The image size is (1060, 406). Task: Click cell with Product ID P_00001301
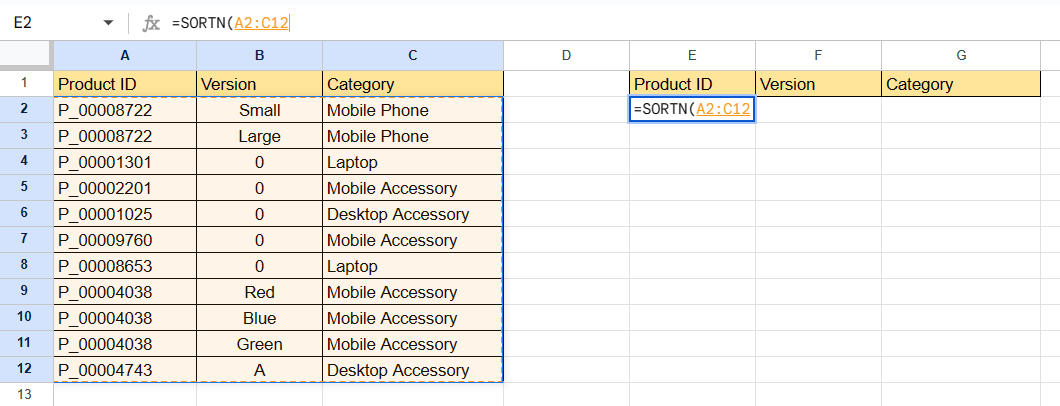(124, 162)
